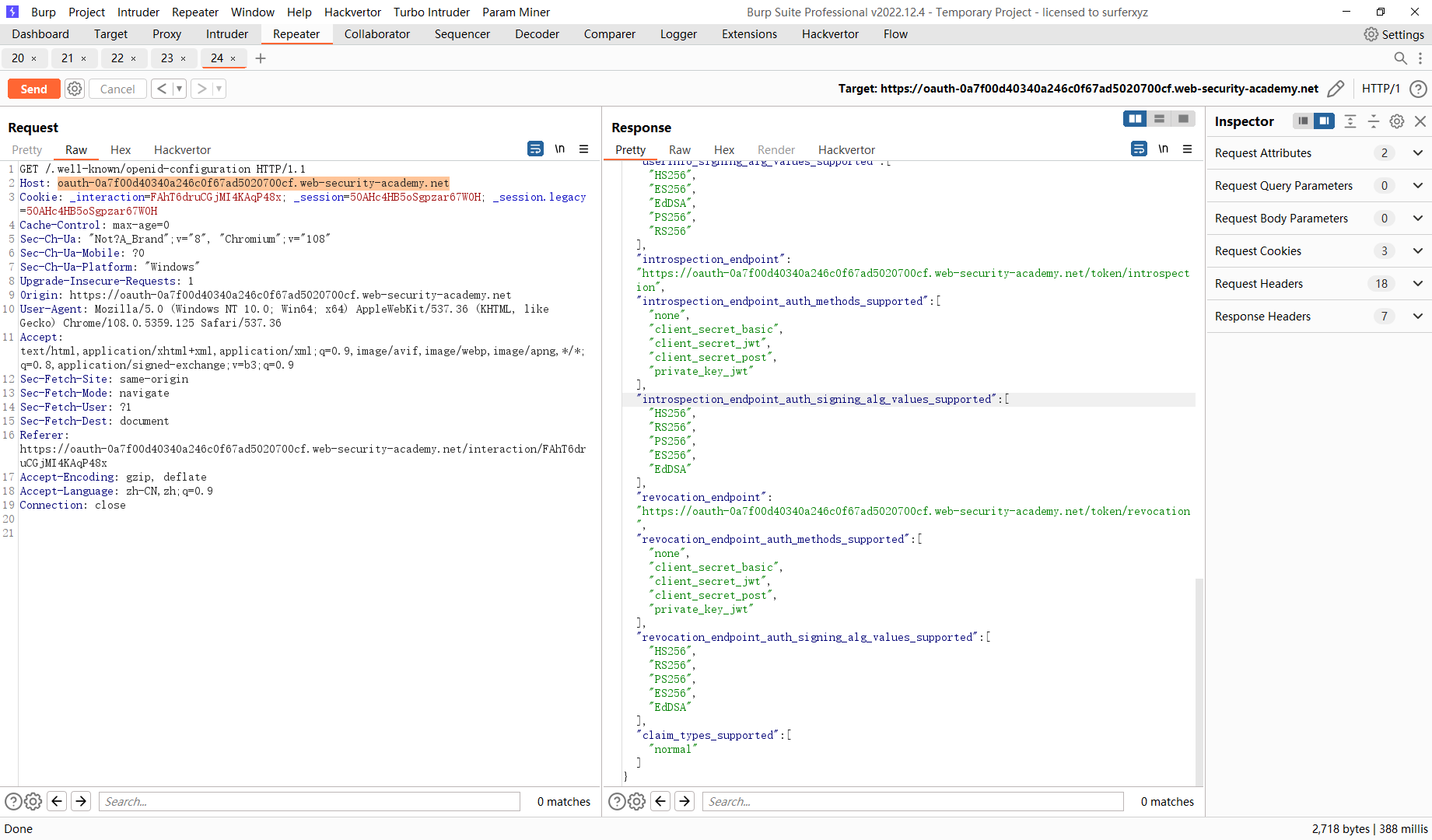Image resolution: width=1432 pixels, height=840 pixels.
Task: Open the Send options gear icon
Action: 74,89
